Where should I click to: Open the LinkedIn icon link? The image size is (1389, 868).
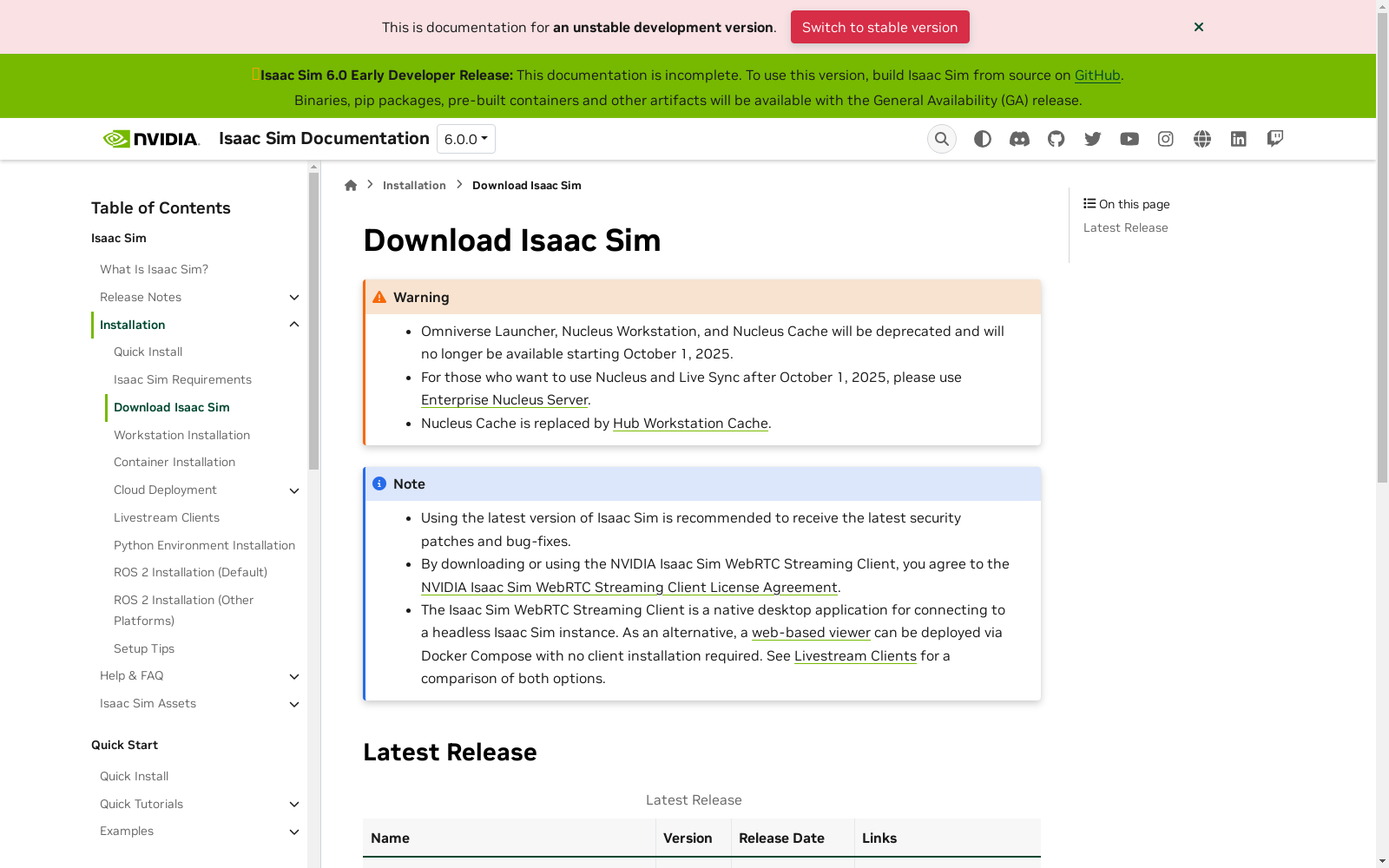click(1239, 139)
